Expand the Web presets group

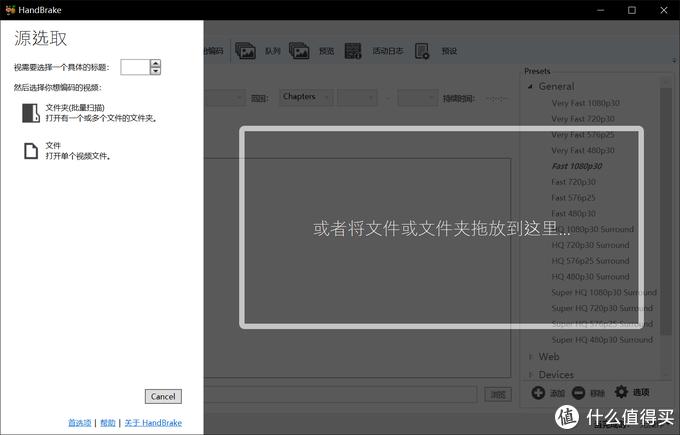530,357
